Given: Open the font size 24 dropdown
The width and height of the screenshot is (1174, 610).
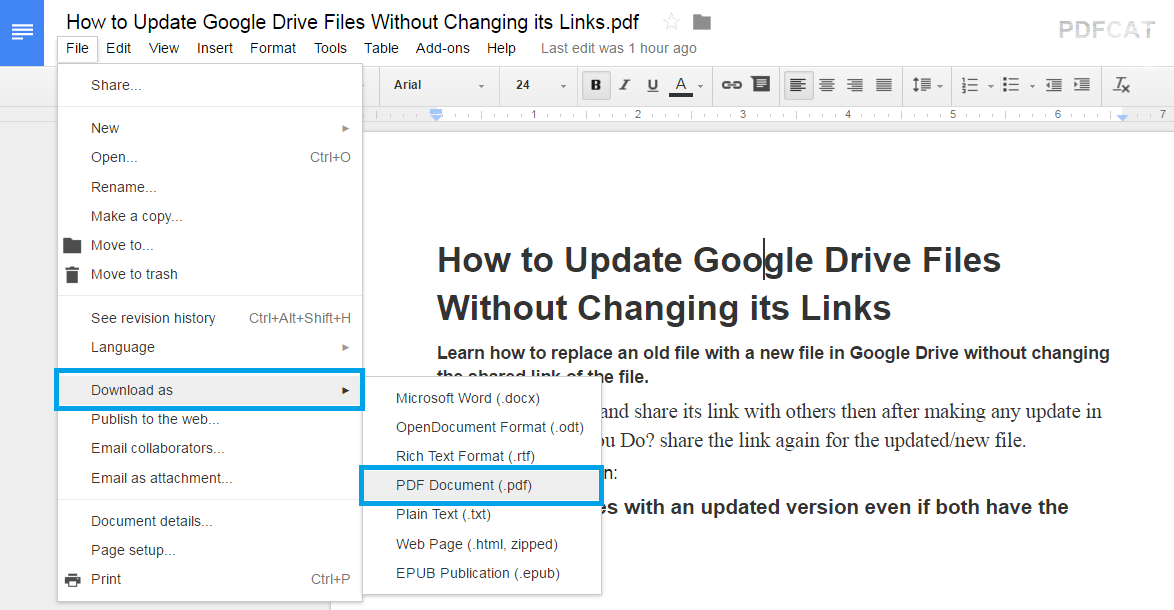Looking at the screenshot, I should [541, 85].
